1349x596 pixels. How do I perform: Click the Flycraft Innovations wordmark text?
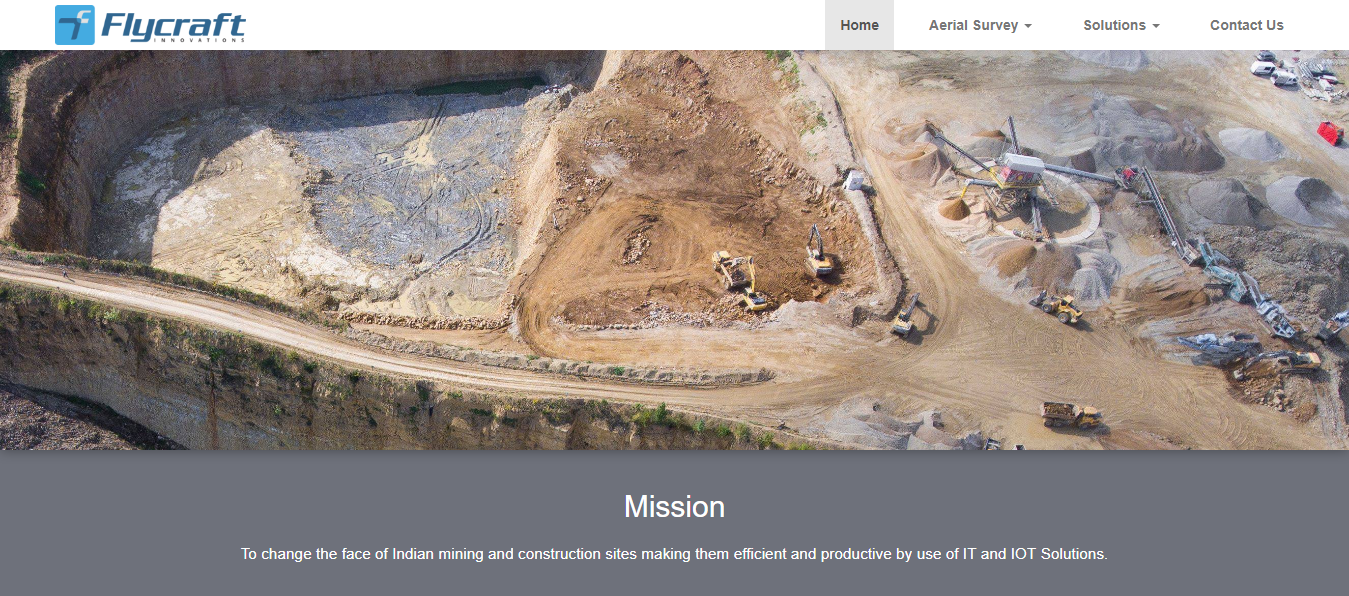pyautogui.click(x=173, y=26)
